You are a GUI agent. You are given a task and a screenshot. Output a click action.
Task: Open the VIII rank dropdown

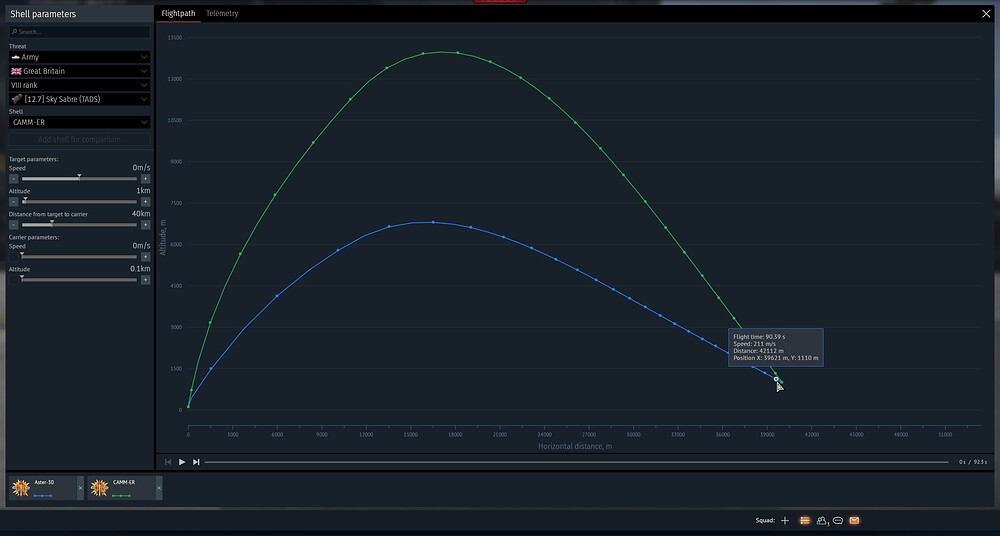80,85
